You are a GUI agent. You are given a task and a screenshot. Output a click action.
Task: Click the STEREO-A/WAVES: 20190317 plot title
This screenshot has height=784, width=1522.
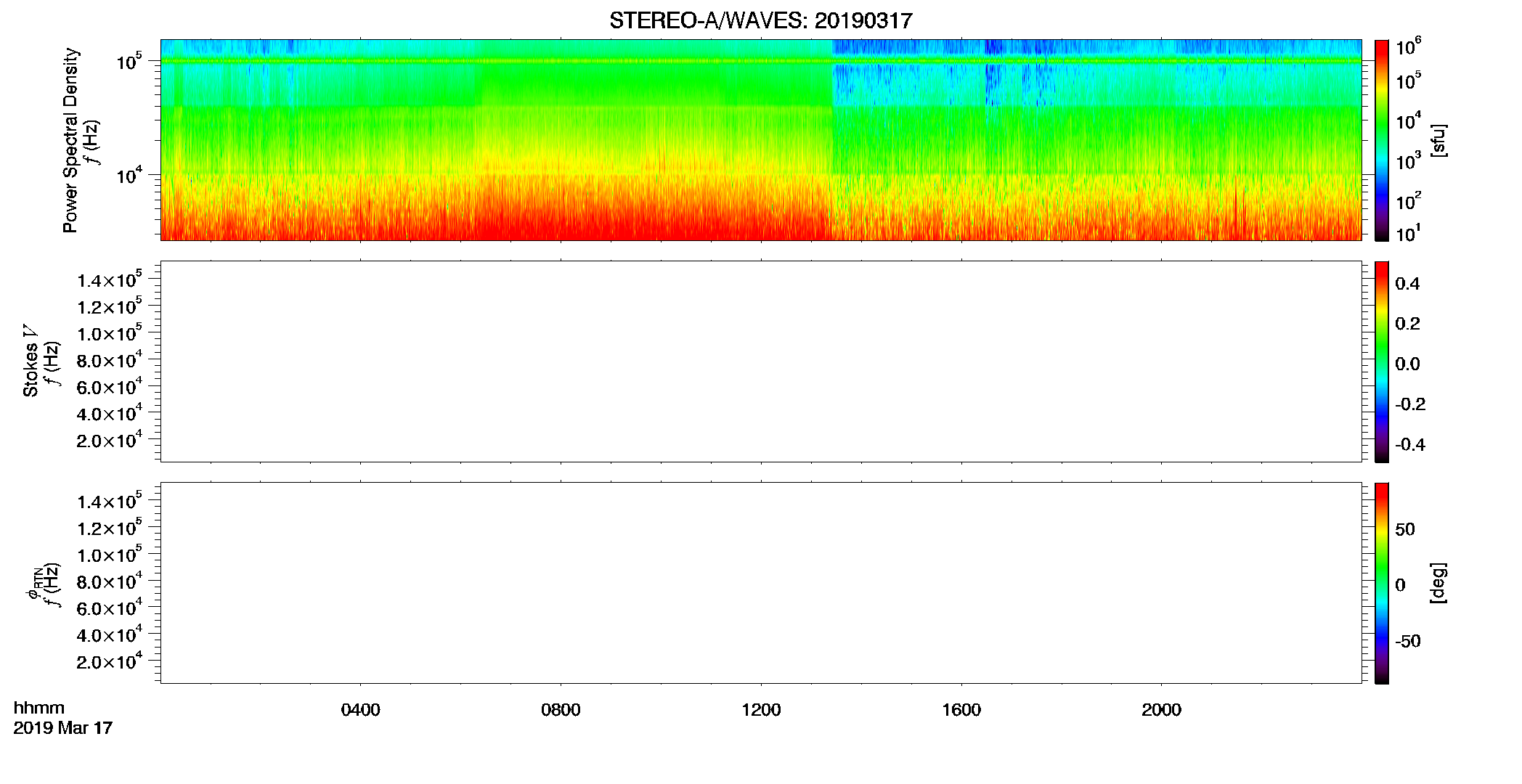point(760,21)
